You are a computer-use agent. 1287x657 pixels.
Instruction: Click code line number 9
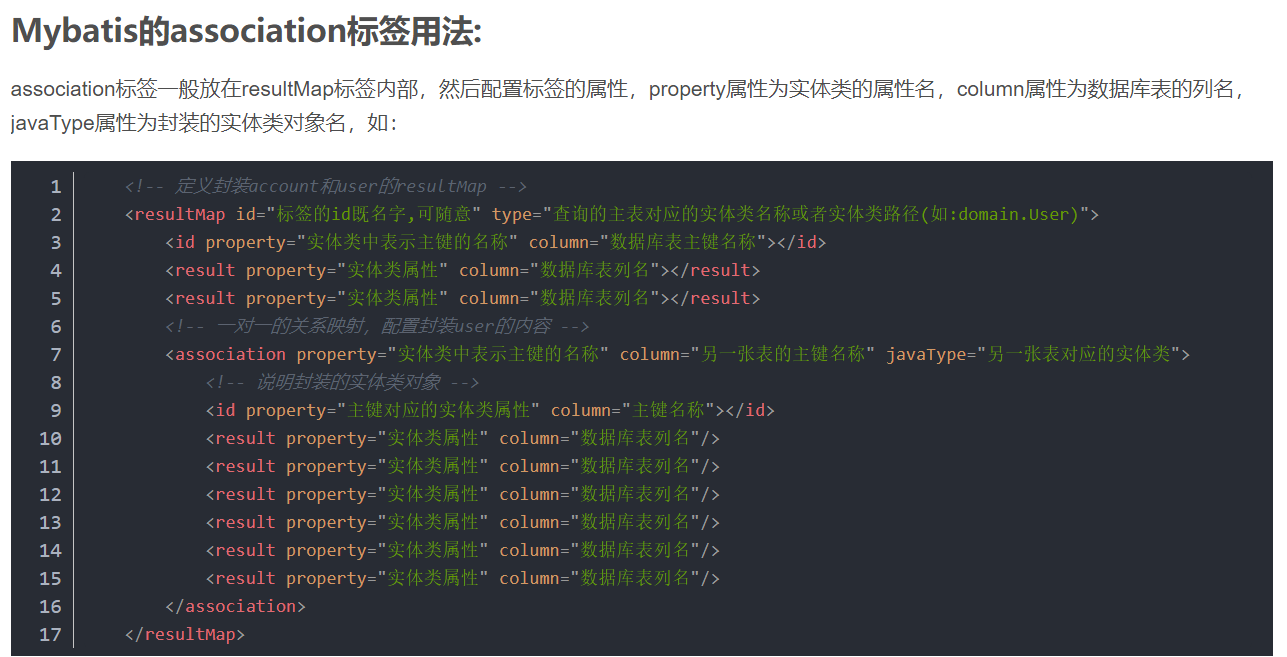point(56,410)
